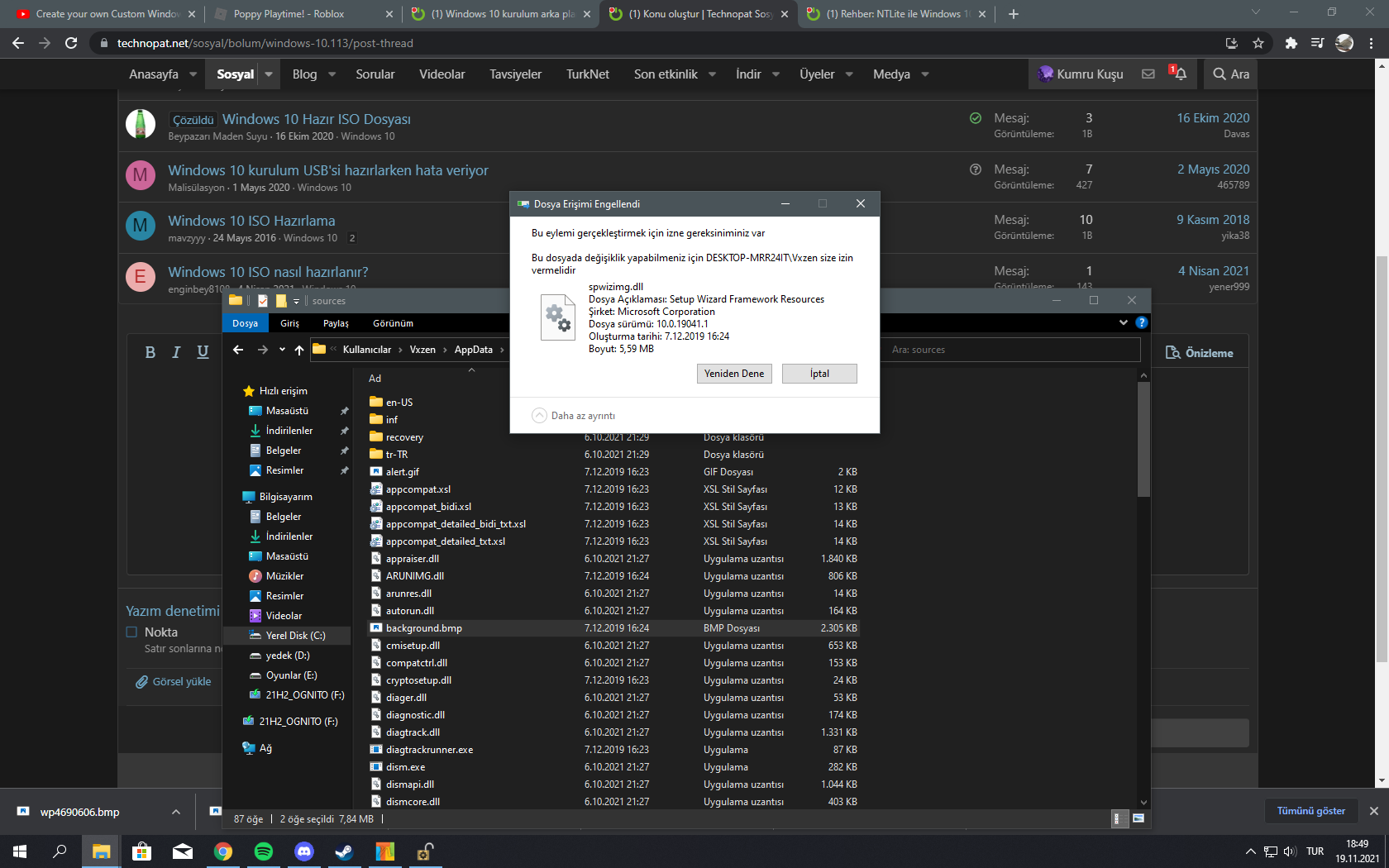Expand the Explorer ribbon chevron
The height and width of the screenshot is (868, 1389).
click(x=1123, y=322)
